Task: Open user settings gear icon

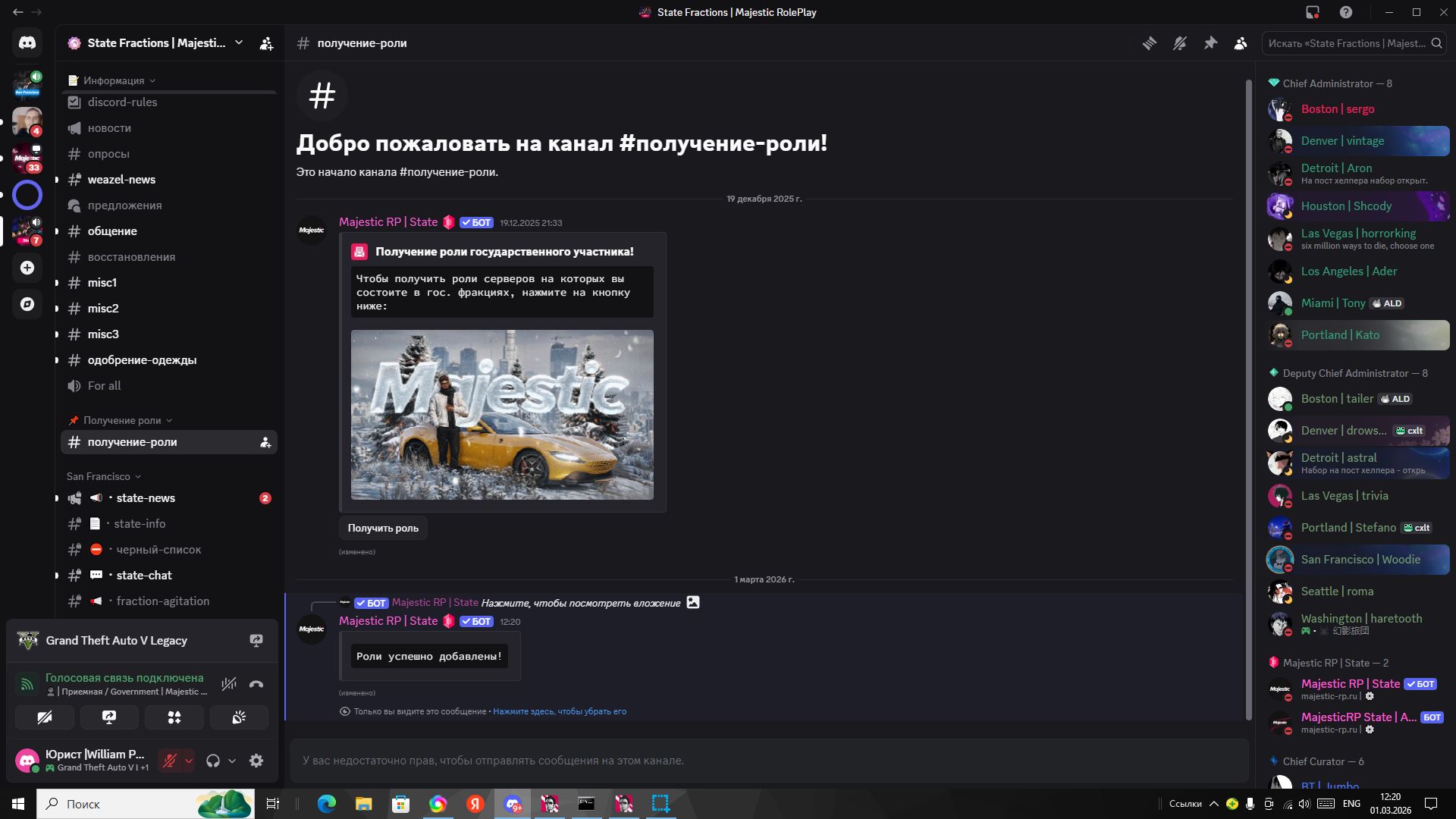Action: coord(256,761)
